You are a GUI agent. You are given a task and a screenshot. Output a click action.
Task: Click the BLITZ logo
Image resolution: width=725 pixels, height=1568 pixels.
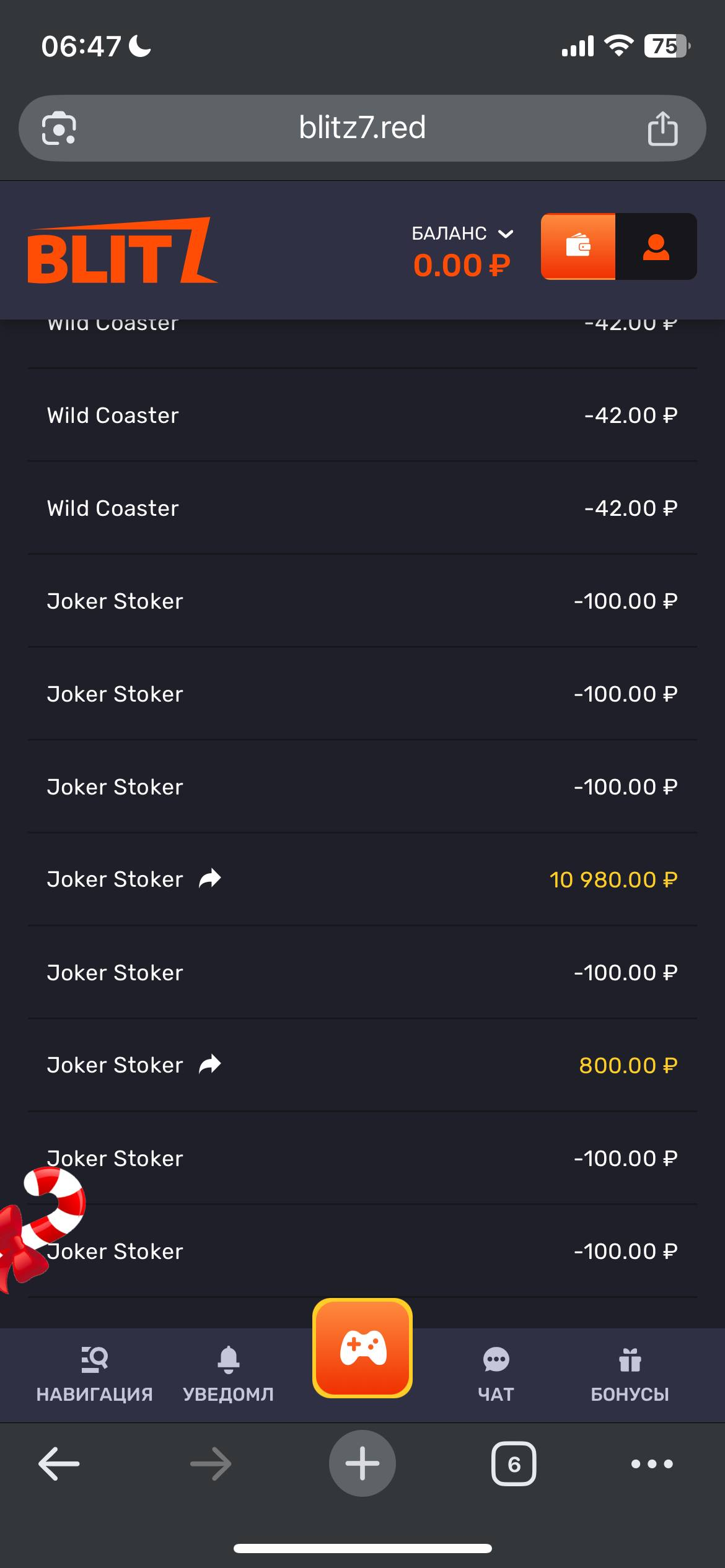[x=122, y=250]
